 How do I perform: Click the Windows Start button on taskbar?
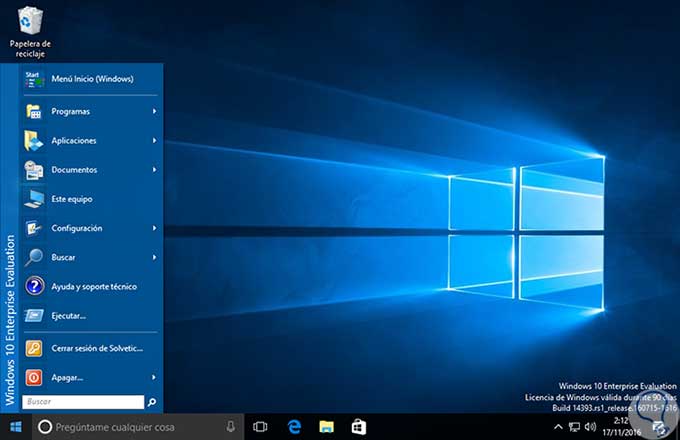click(16, 427)
